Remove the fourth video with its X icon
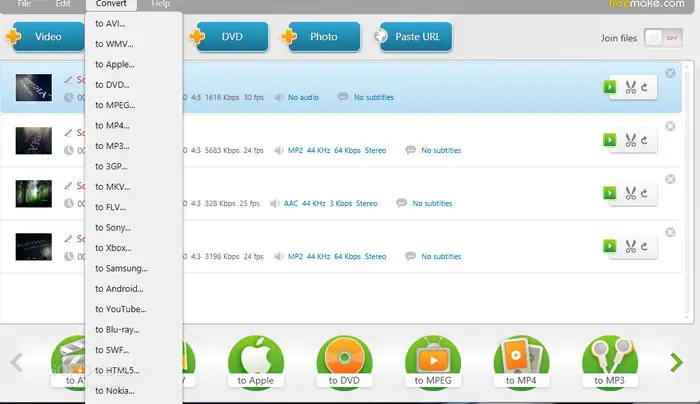 [x=670, y=232]
